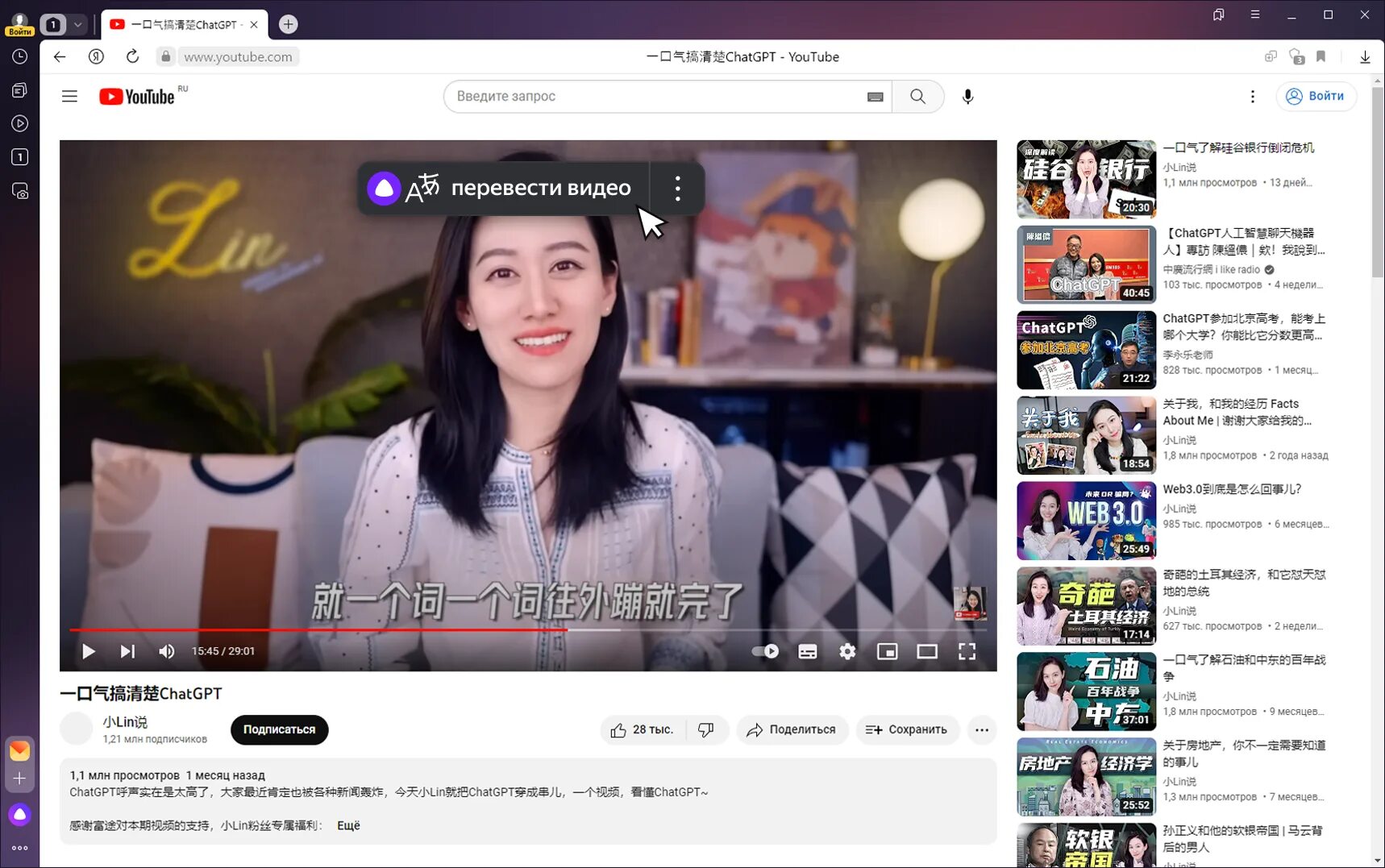
Task: Enter full screen mode
Action: [x=967, y=651]
